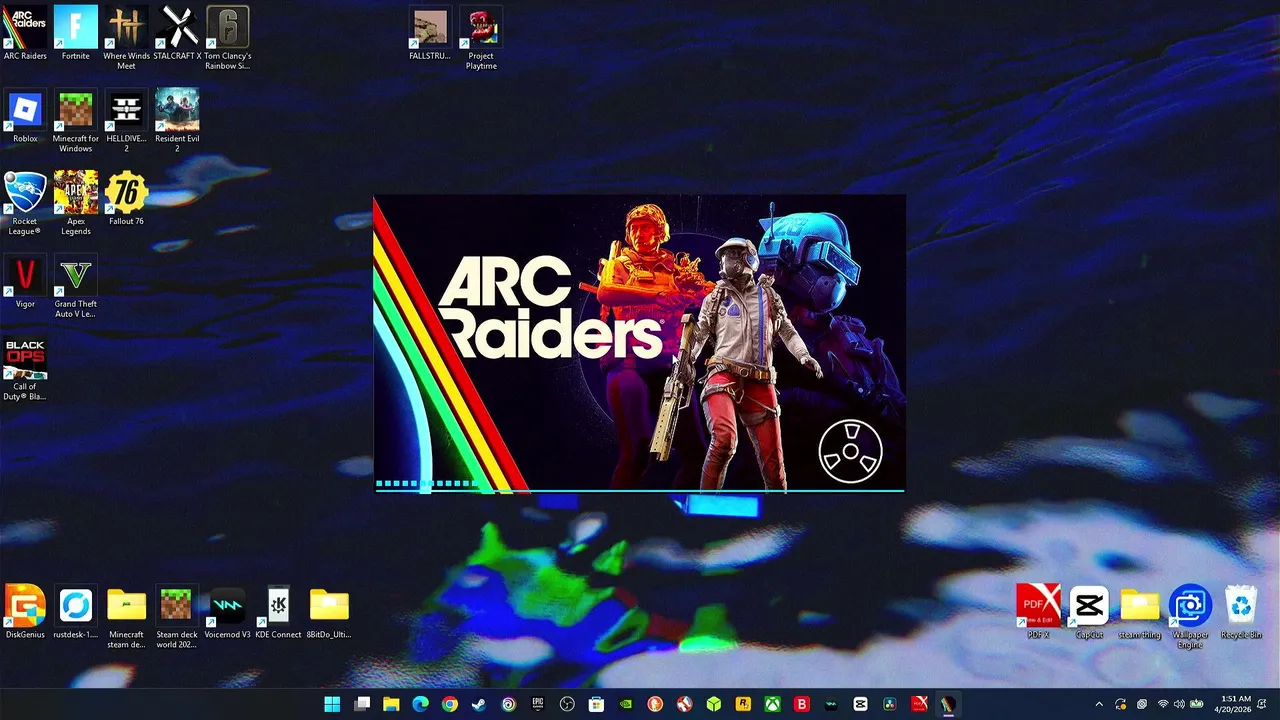Open DuckDuckGo browser from the taskbar

tap(655, 704)
